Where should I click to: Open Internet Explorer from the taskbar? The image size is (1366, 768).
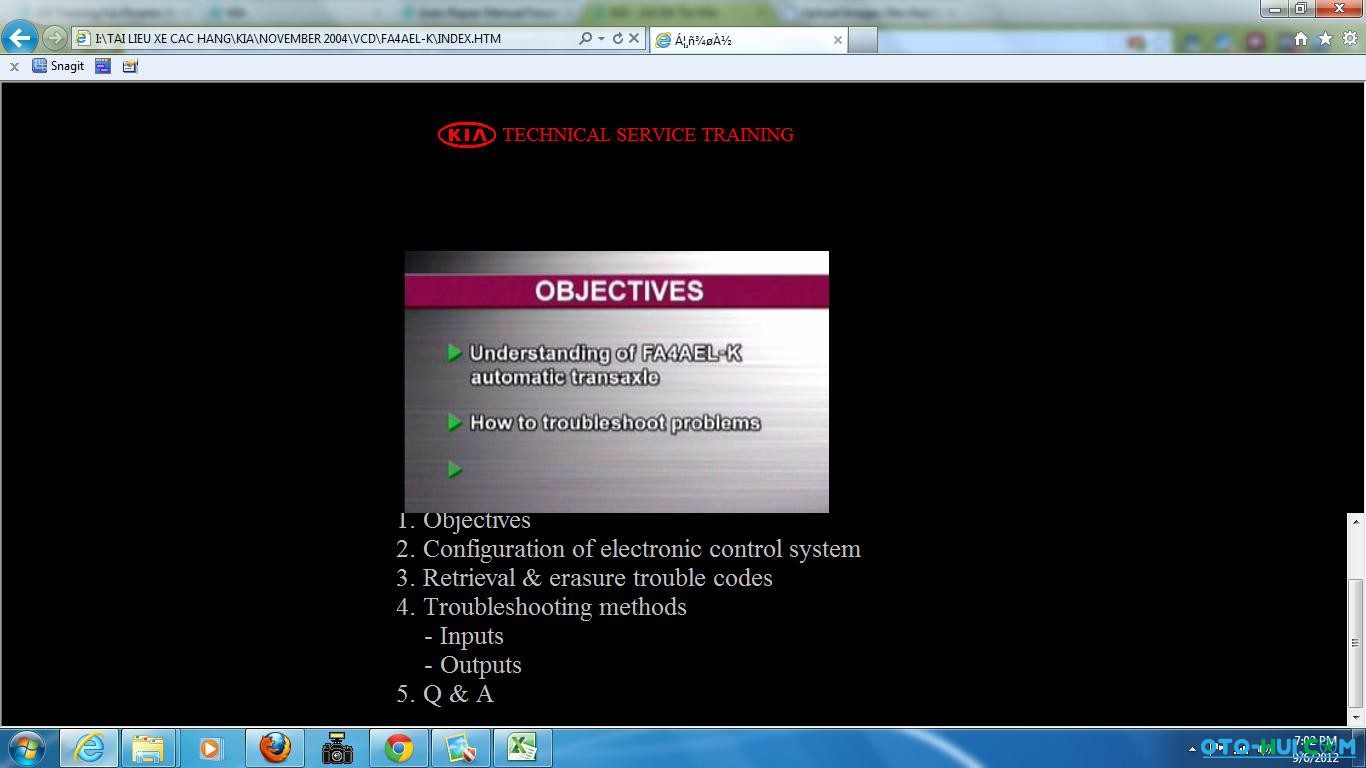(89, 748)
